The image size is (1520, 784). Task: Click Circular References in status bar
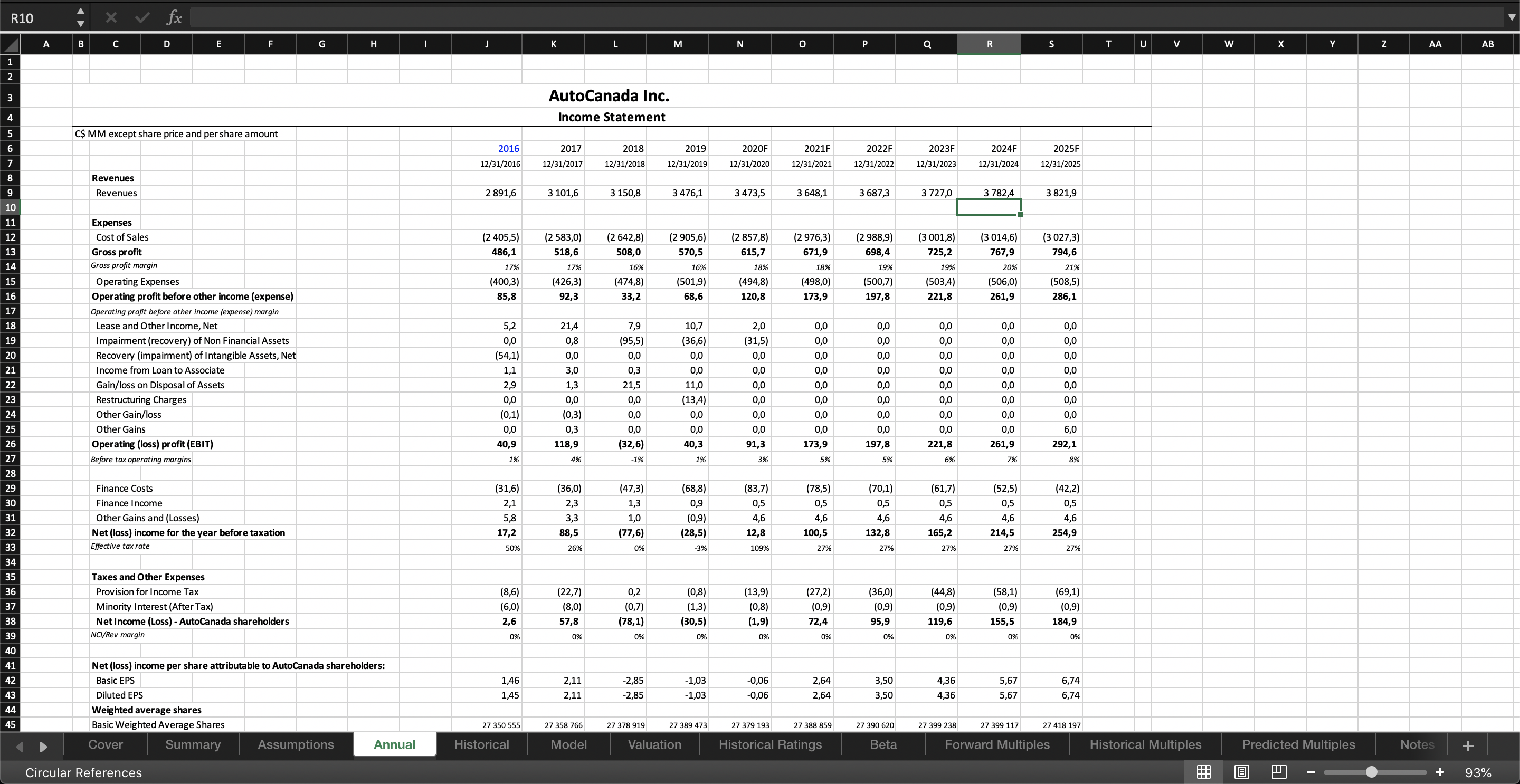[84, 772]
